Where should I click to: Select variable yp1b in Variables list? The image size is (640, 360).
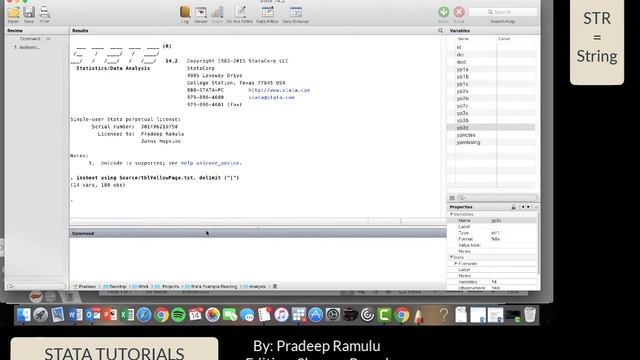click(462, 77)
